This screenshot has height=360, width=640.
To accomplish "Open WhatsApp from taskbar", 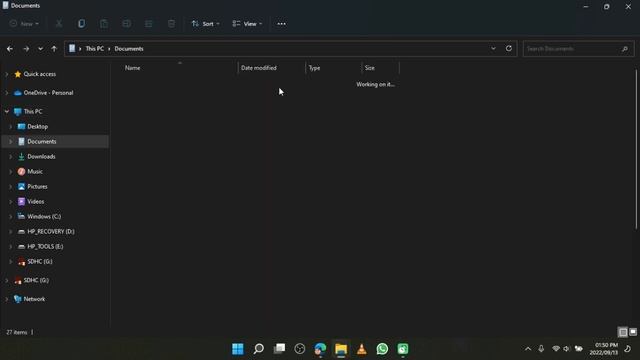I will click(x=382, y=349).
